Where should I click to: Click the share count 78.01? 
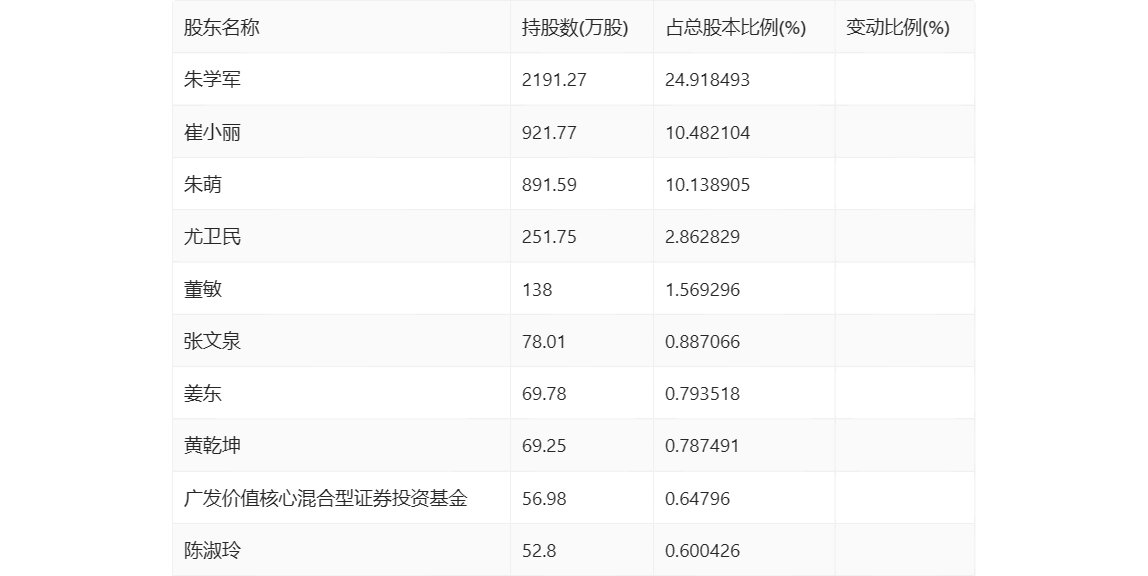pyautogui.click(x=544, y=341)
